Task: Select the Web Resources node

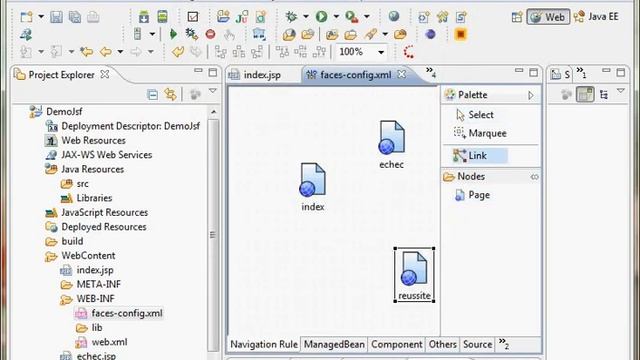Action: (x=85, y=140)
